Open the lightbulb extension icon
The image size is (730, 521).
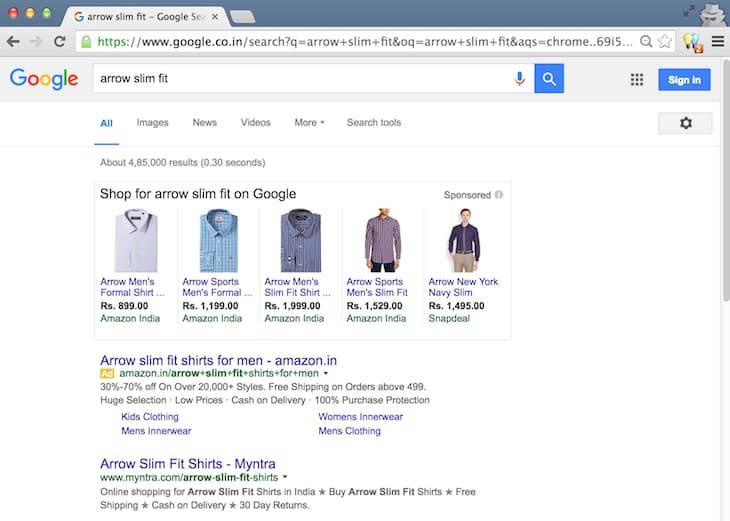tap(693, 42)
